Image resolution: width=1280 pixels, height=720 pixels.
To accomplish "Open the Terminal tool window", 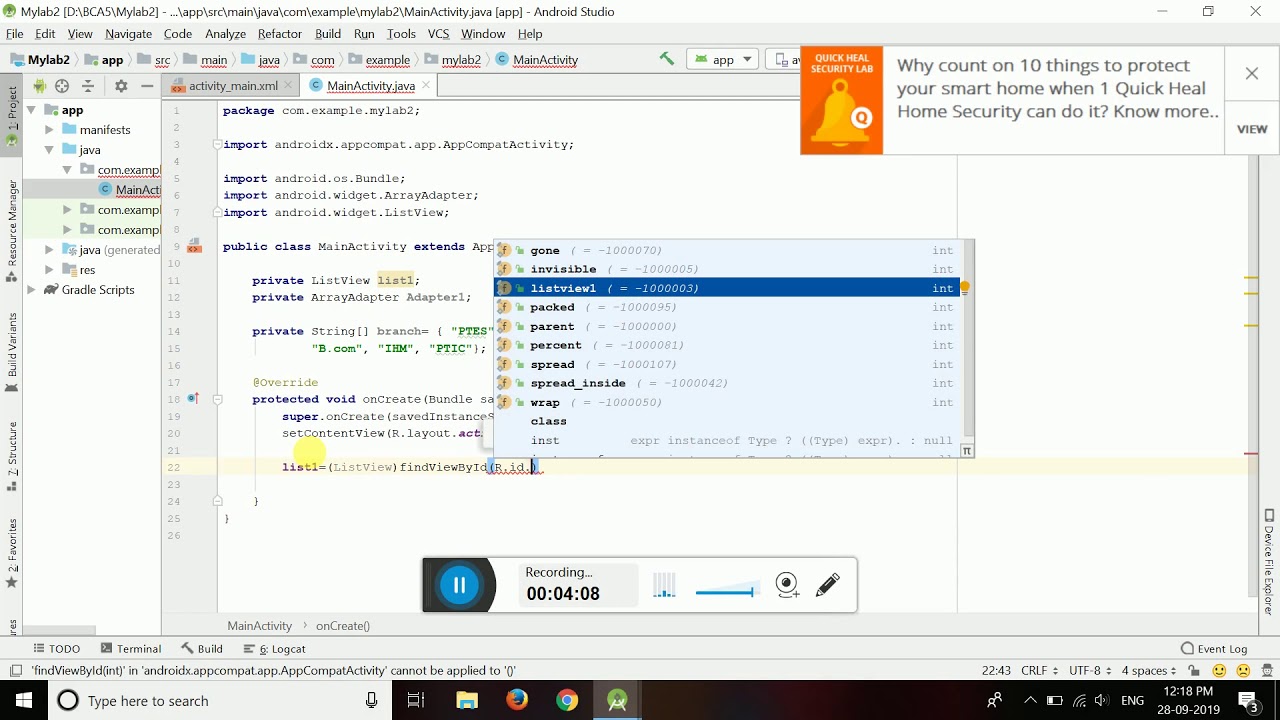I will [131, 649].
